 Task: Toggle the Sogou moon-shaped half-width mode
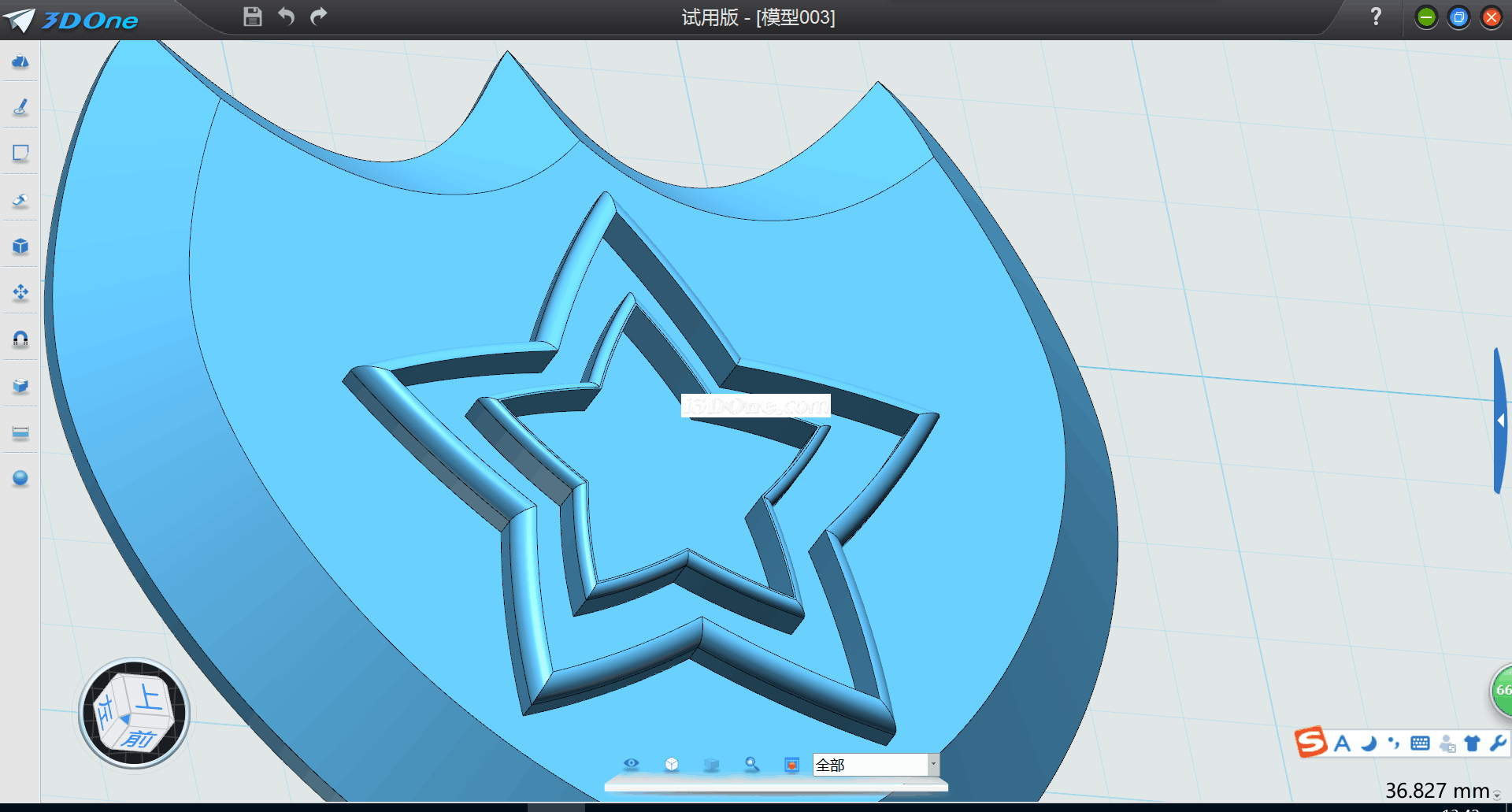tap(1369, 743)
